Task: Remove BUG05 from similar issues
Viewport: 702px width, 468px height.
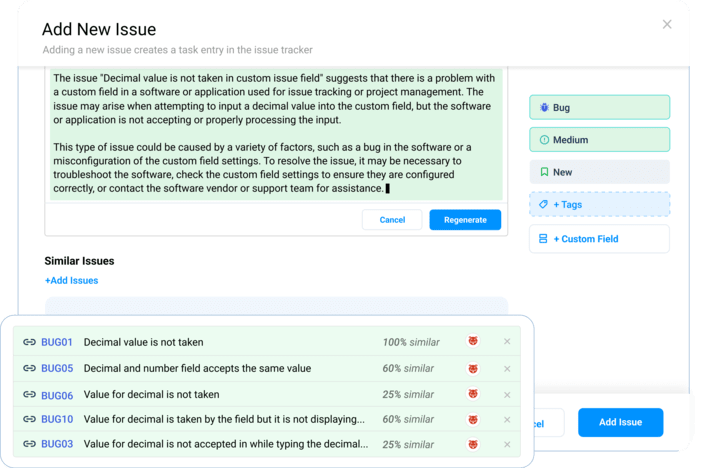Action: [507, 369]
